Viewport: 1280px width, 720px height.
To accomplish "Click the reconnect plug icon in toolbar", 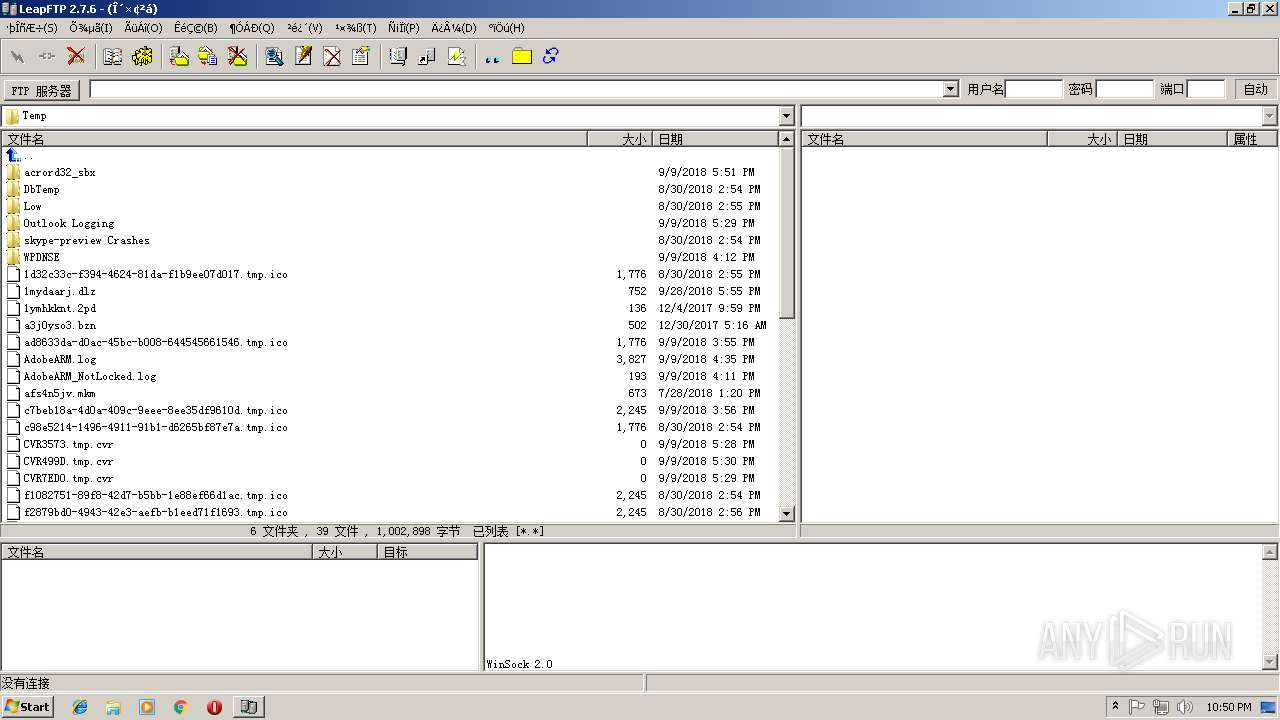I will click(x=47, y=56).
